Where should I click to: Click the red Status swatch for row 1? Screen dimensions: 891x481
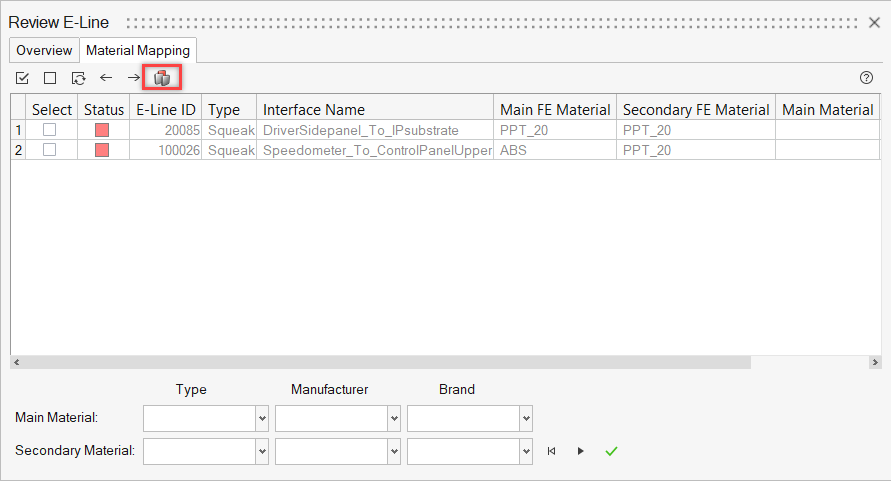(x=103, y=130)
